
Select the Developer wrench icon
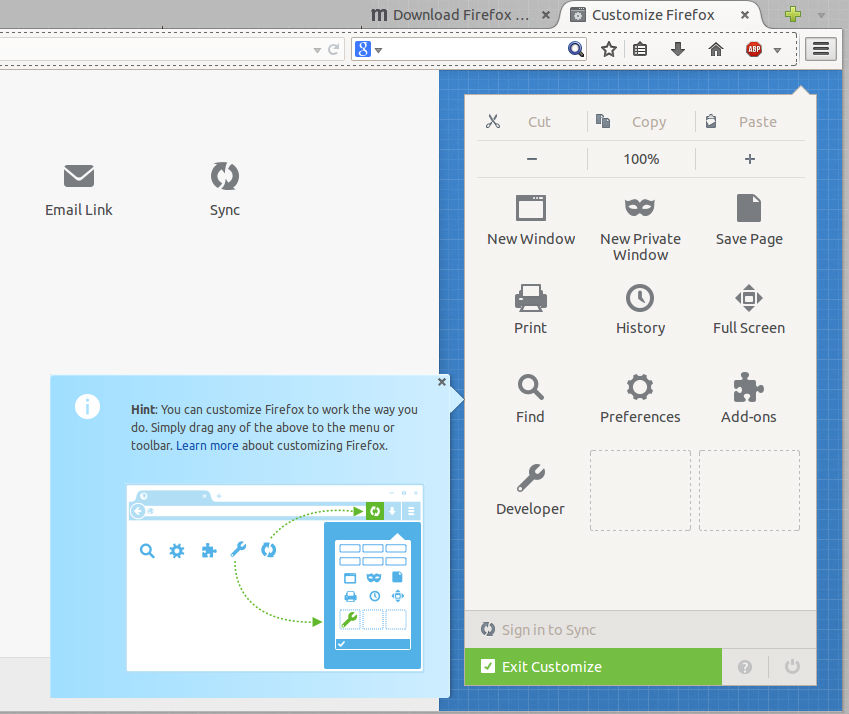pos(530,478)
